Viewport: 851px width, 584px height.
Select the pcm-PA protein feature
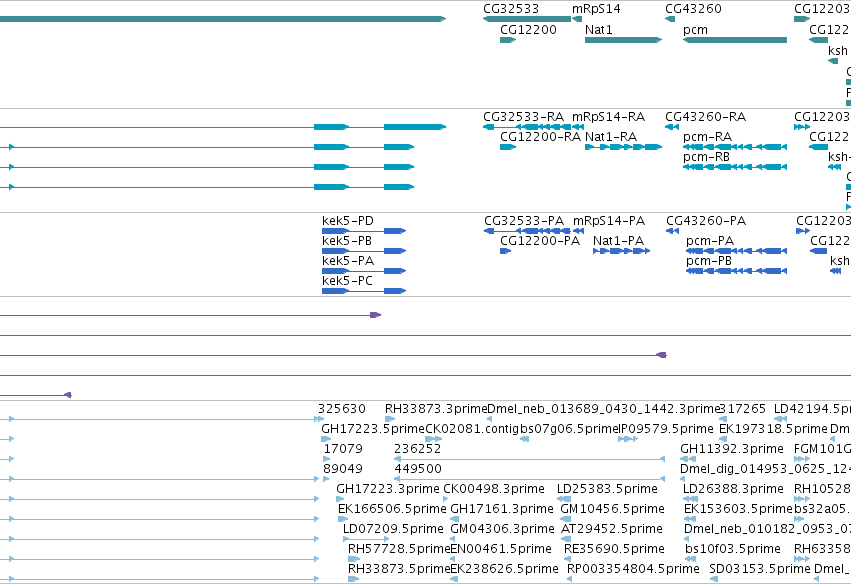coord(736,251)
